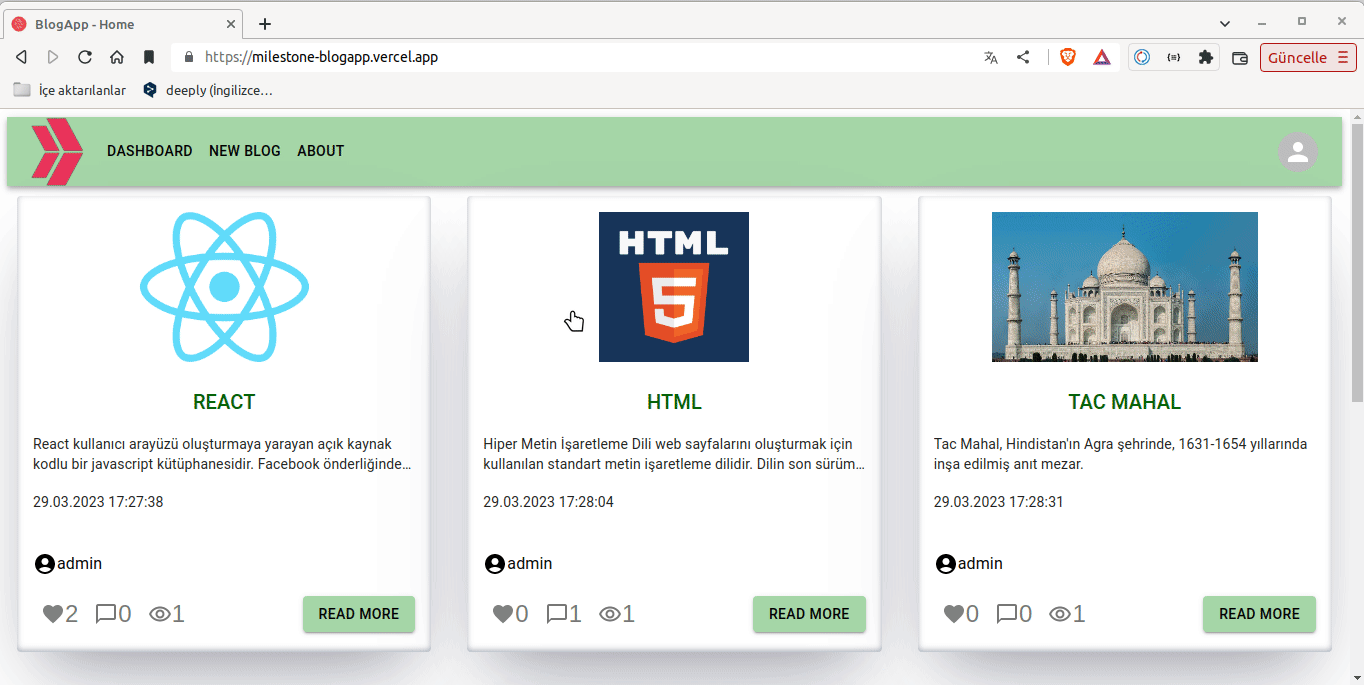This screenshot has width=1364, height=685.
Task: Open the Brave wallet icon
Action: tap(1240, 57)
